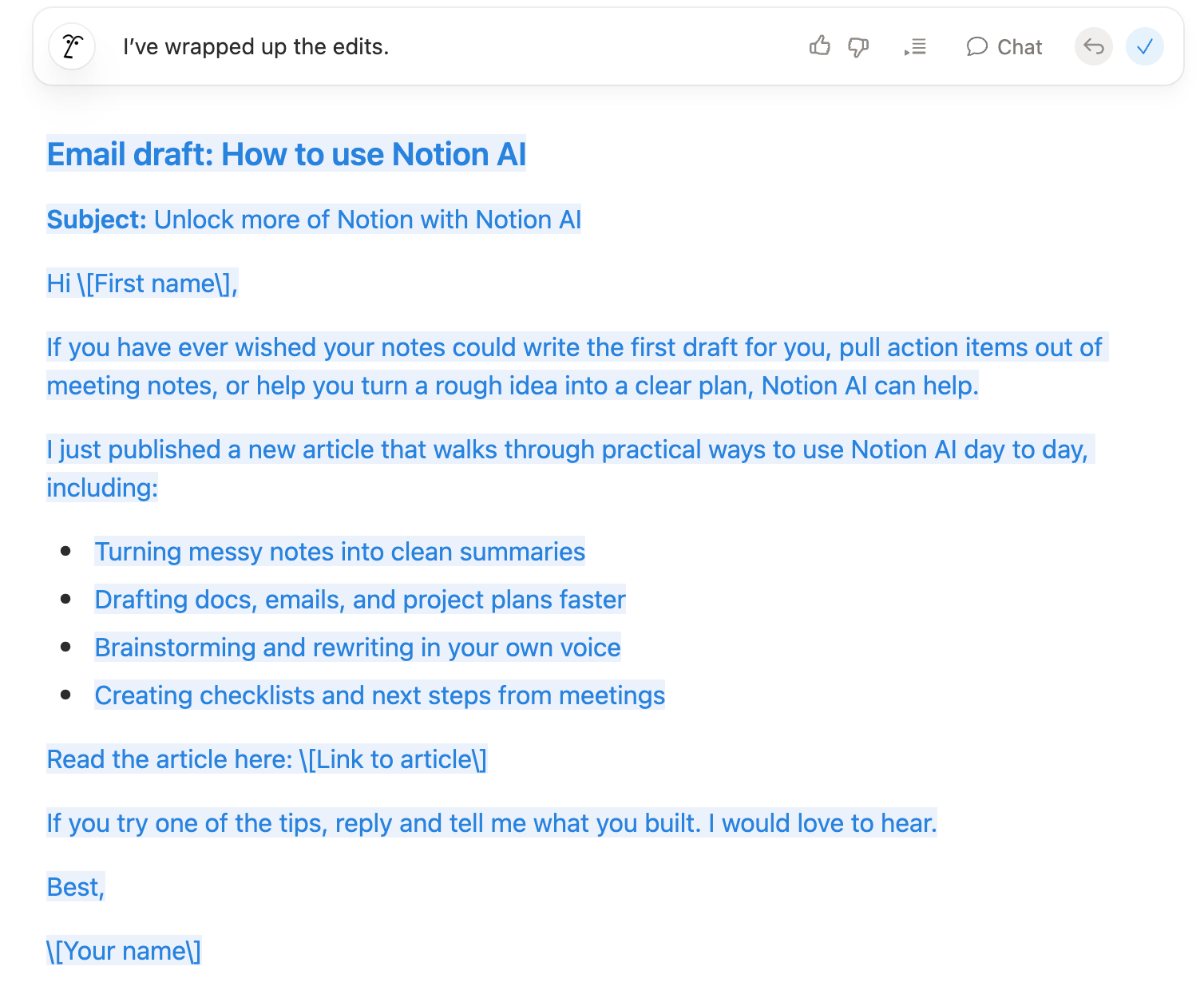Click the bullet about rewriting in your voice
This screenshot has width=1204, height=1006.
coord(357,647)
